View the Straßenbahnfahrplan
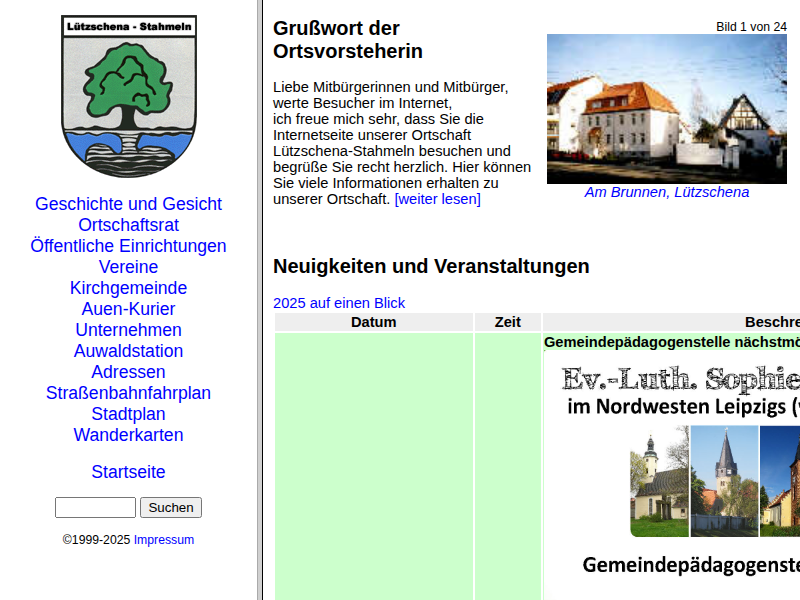Image resolution: width=800 pixels, height=600 pixels. [x=128, y=393]
